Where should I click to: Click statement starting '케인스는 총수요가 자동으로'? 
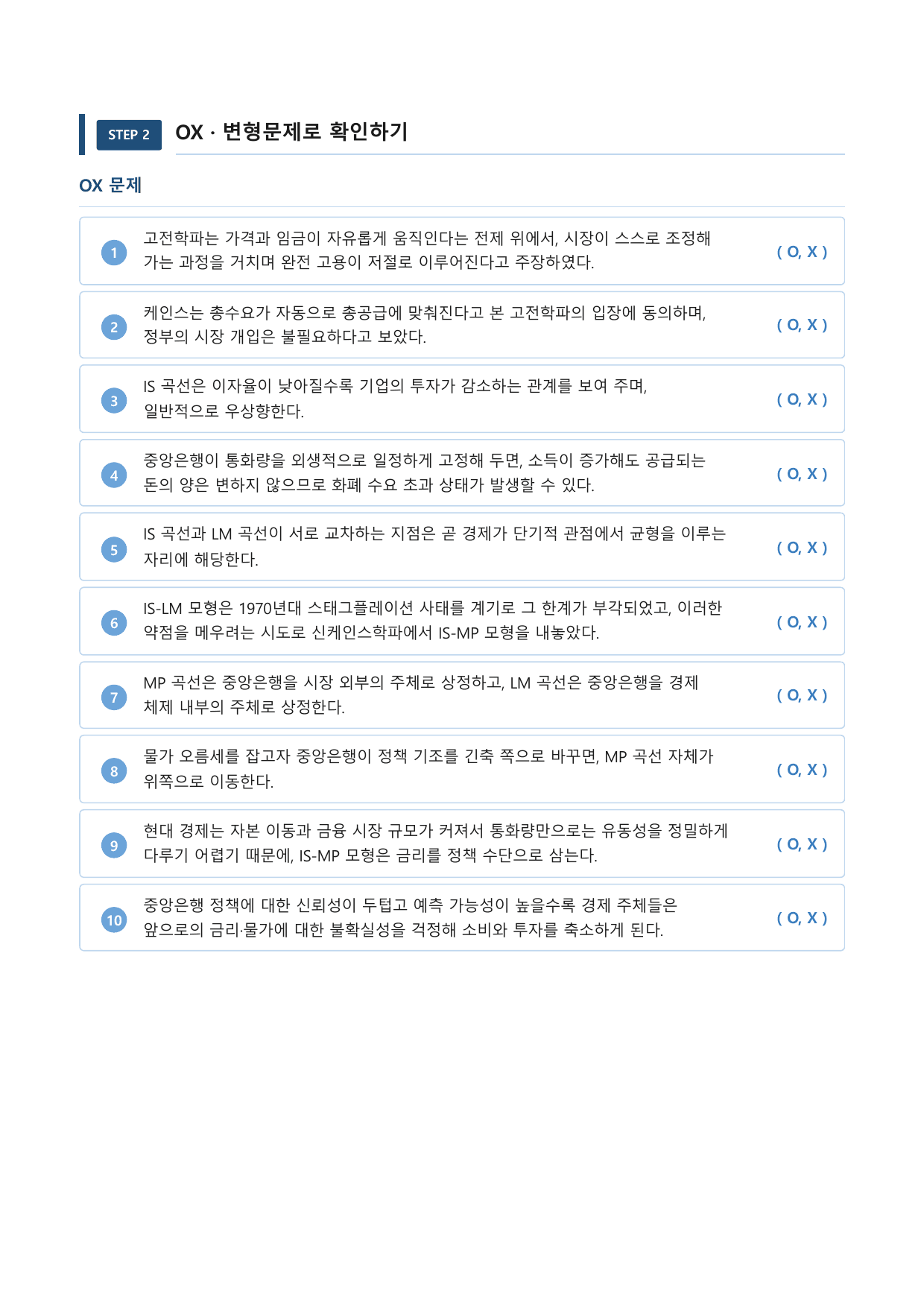point(425,324)
